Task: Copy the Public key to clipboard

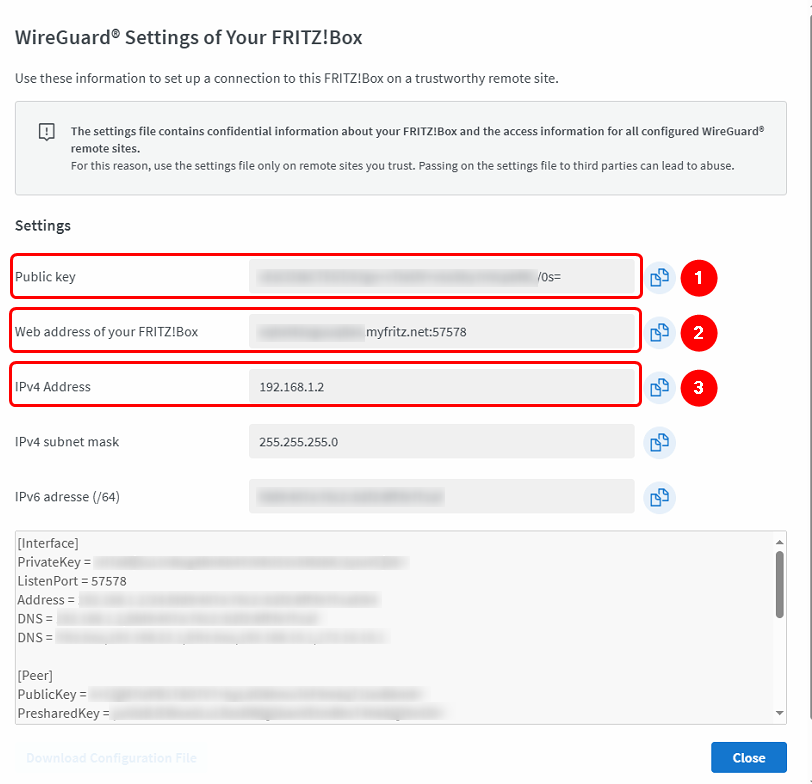Action: tap(659, 278)
